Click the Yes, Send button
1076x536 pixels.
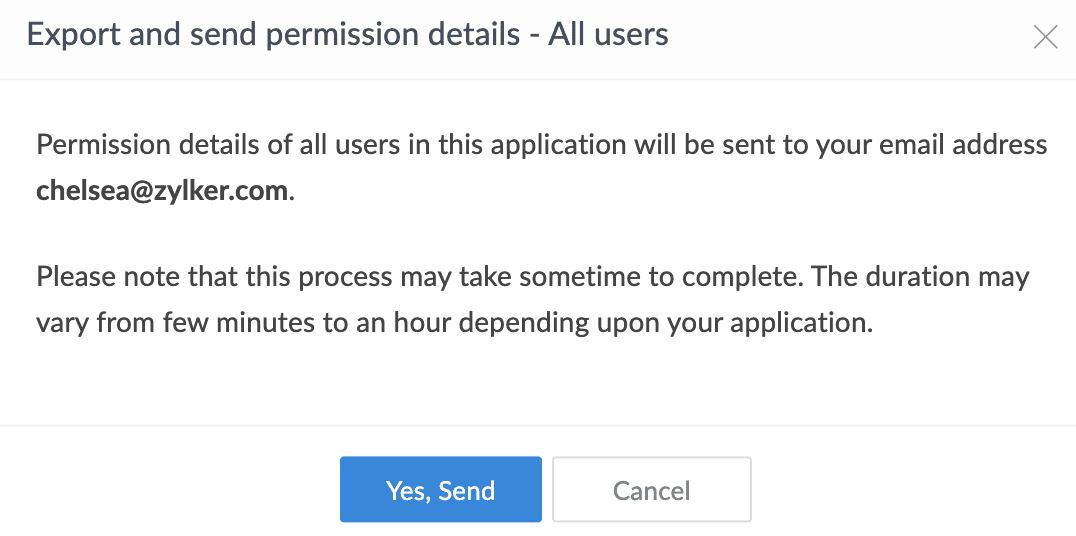point(440,490)
